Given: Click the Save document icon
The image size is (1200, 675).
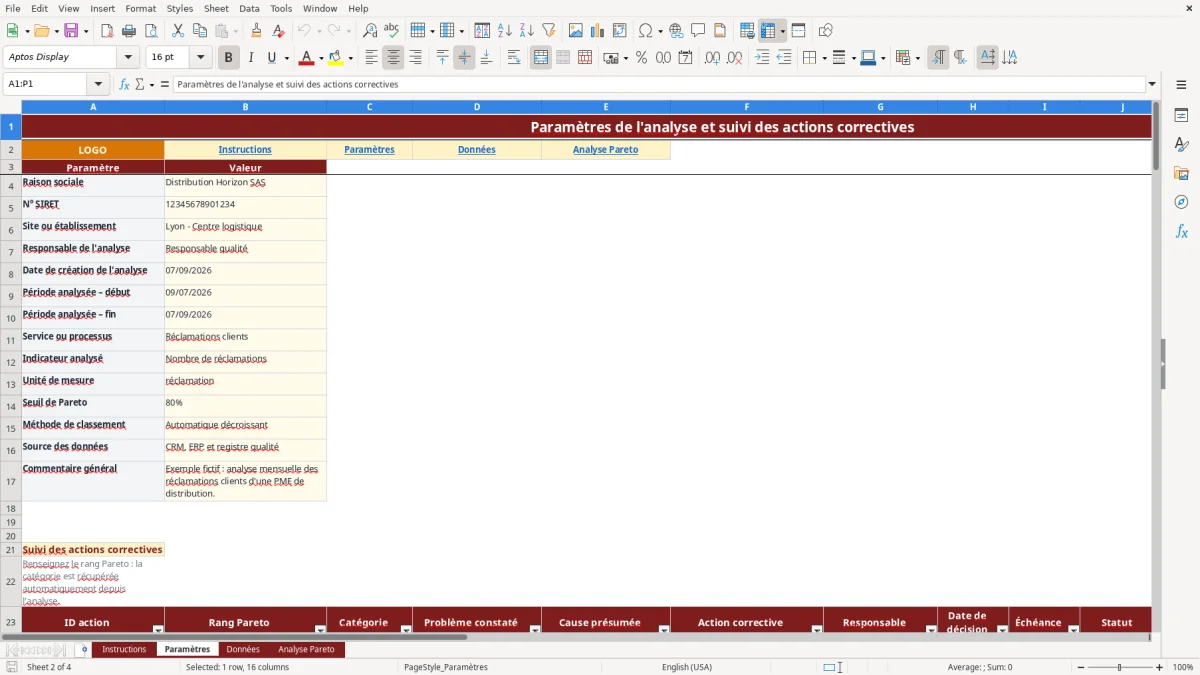Looking at the screenshot, I should click(x=72, y=31).
